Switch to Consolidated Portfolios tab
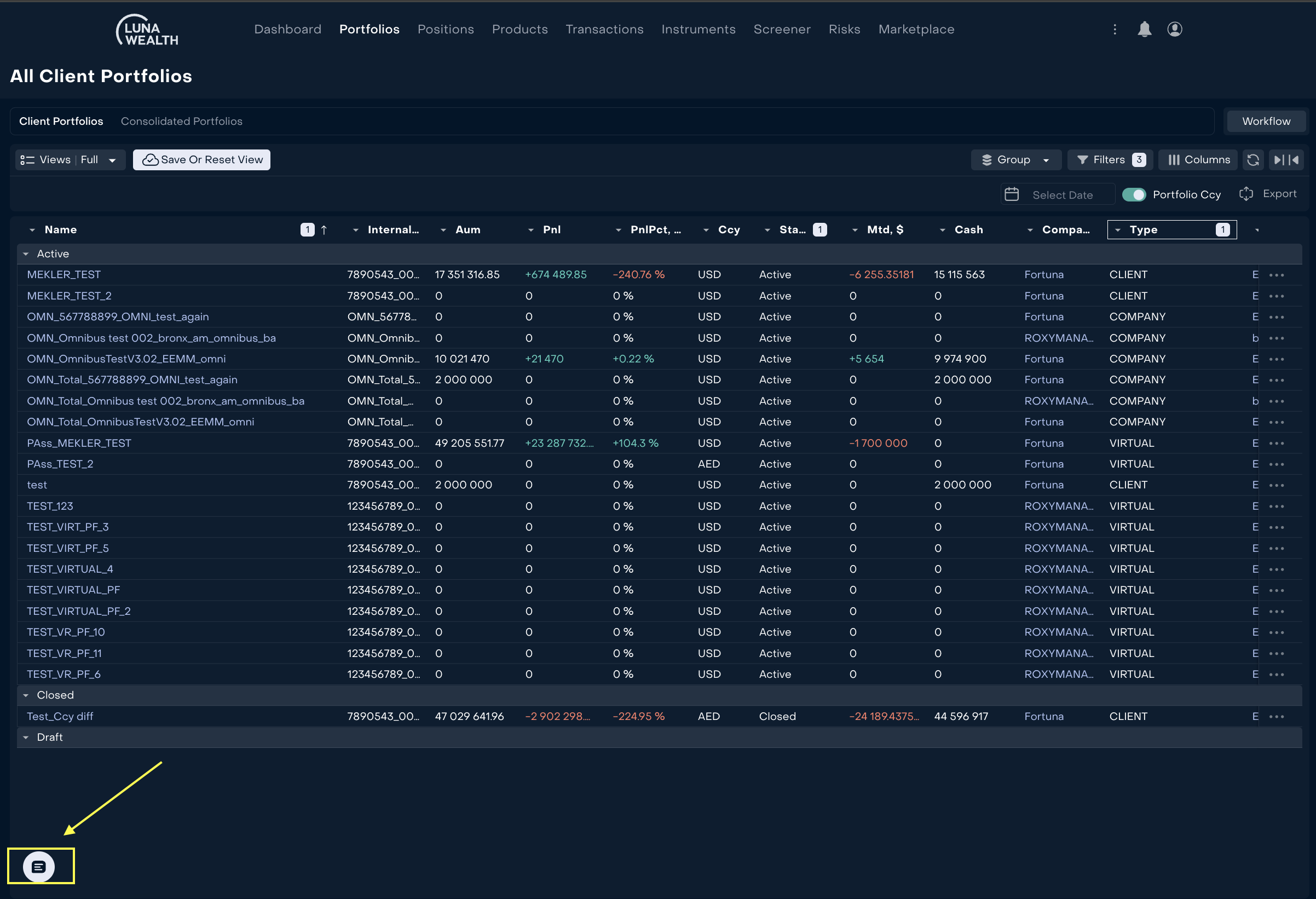The width and height of the screenshot is (1316, 899). tap(181, 121)
